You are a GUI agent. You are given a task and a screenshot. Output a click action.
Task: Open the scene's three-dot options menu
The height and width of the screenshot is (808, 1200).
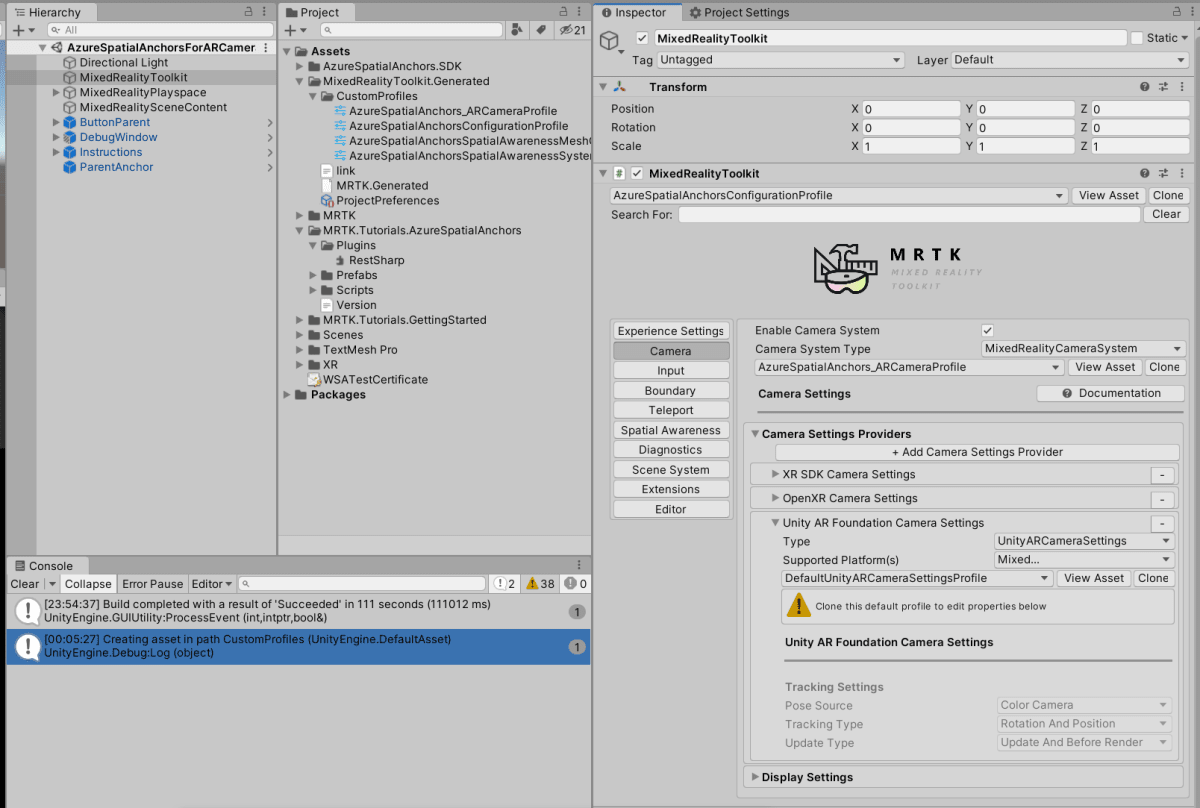(265, 48)
